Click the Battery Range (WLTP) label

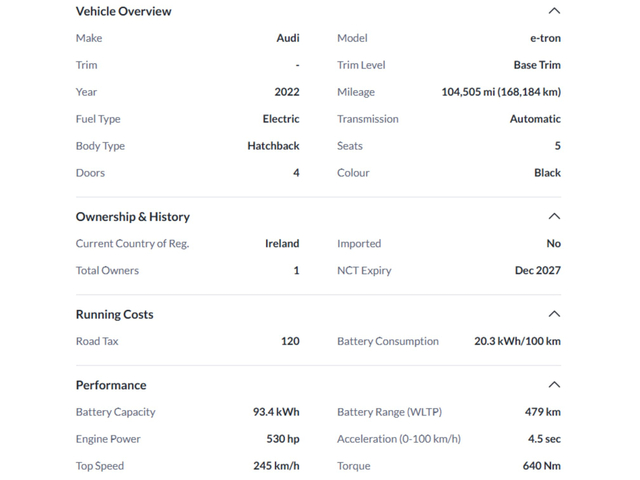pos(389,412)
